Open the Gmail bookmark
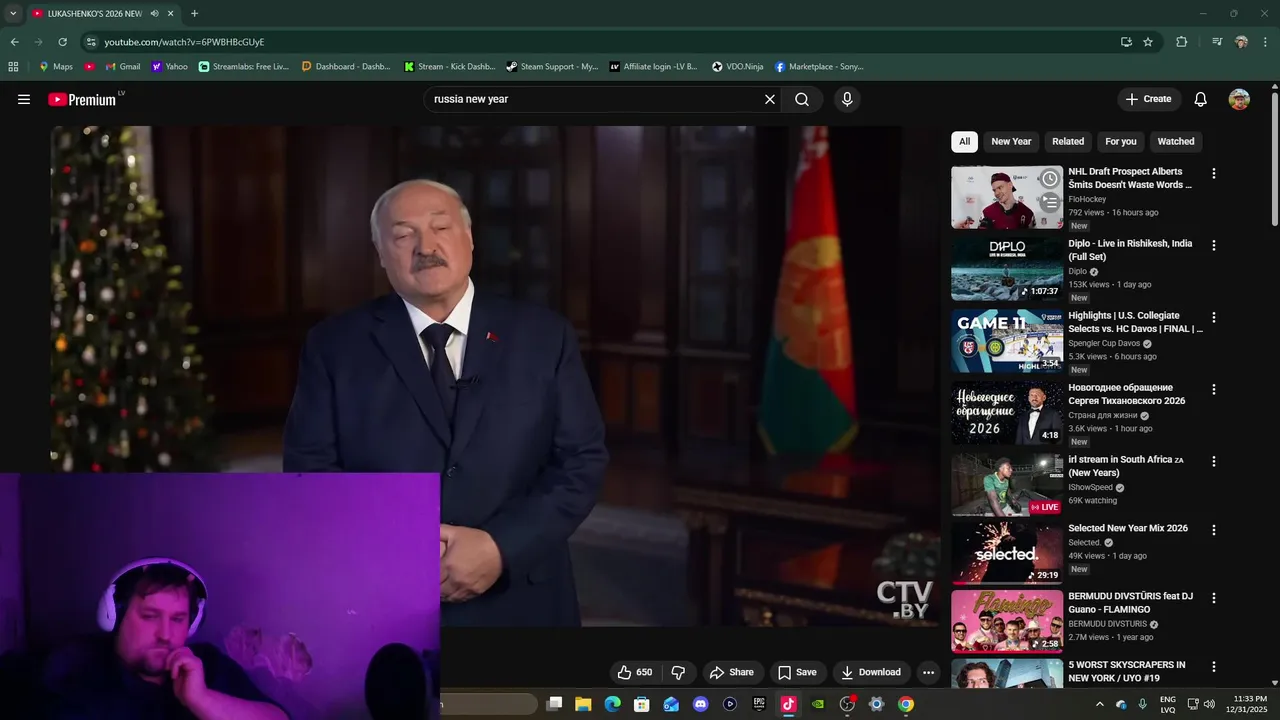This screenshot has height=720, width=1280. click(123, 67)
